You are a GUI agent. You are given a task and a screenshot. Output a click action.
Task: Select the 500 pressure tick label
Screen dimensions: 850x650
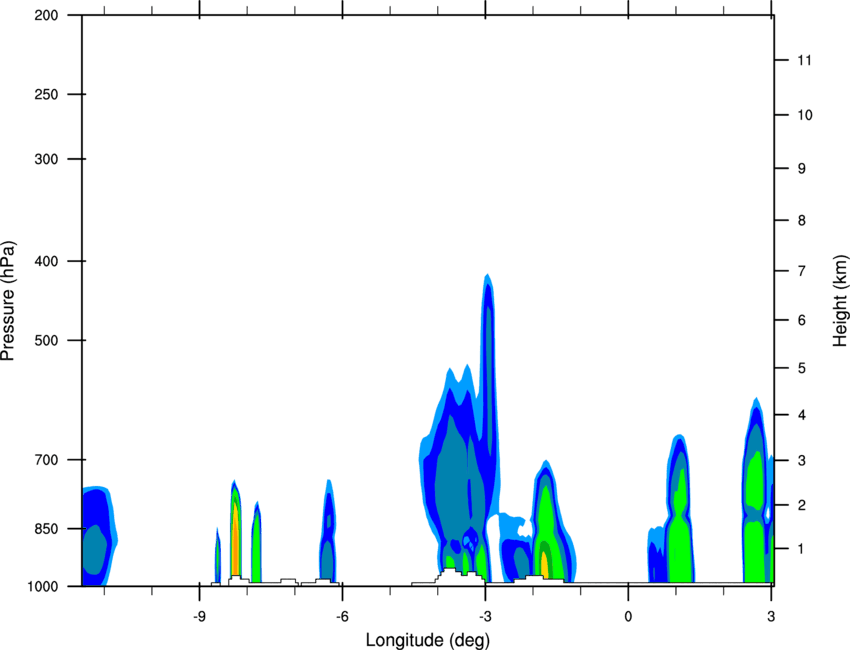coord(46,340)
